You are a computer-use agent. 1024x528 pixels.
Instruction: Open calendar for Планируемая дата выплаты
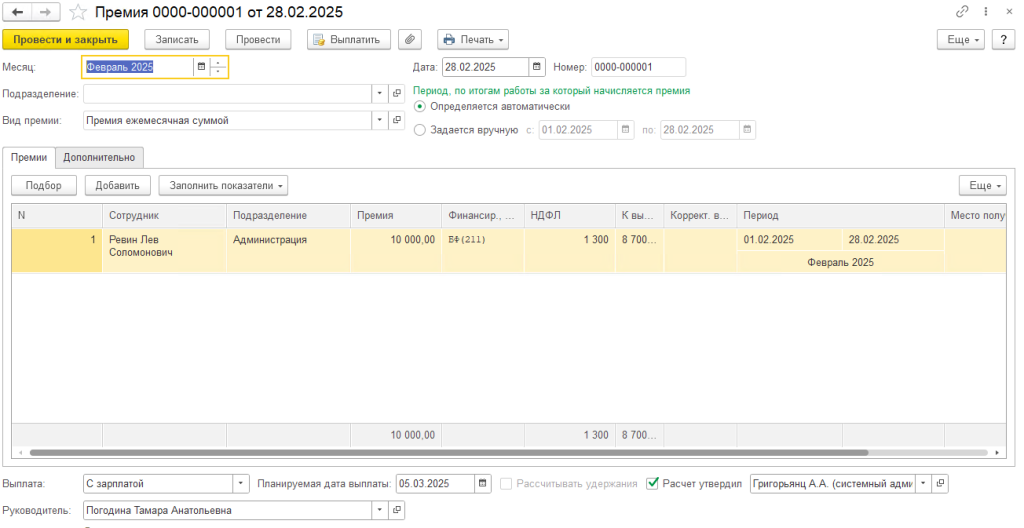click(x=483, y=484)
